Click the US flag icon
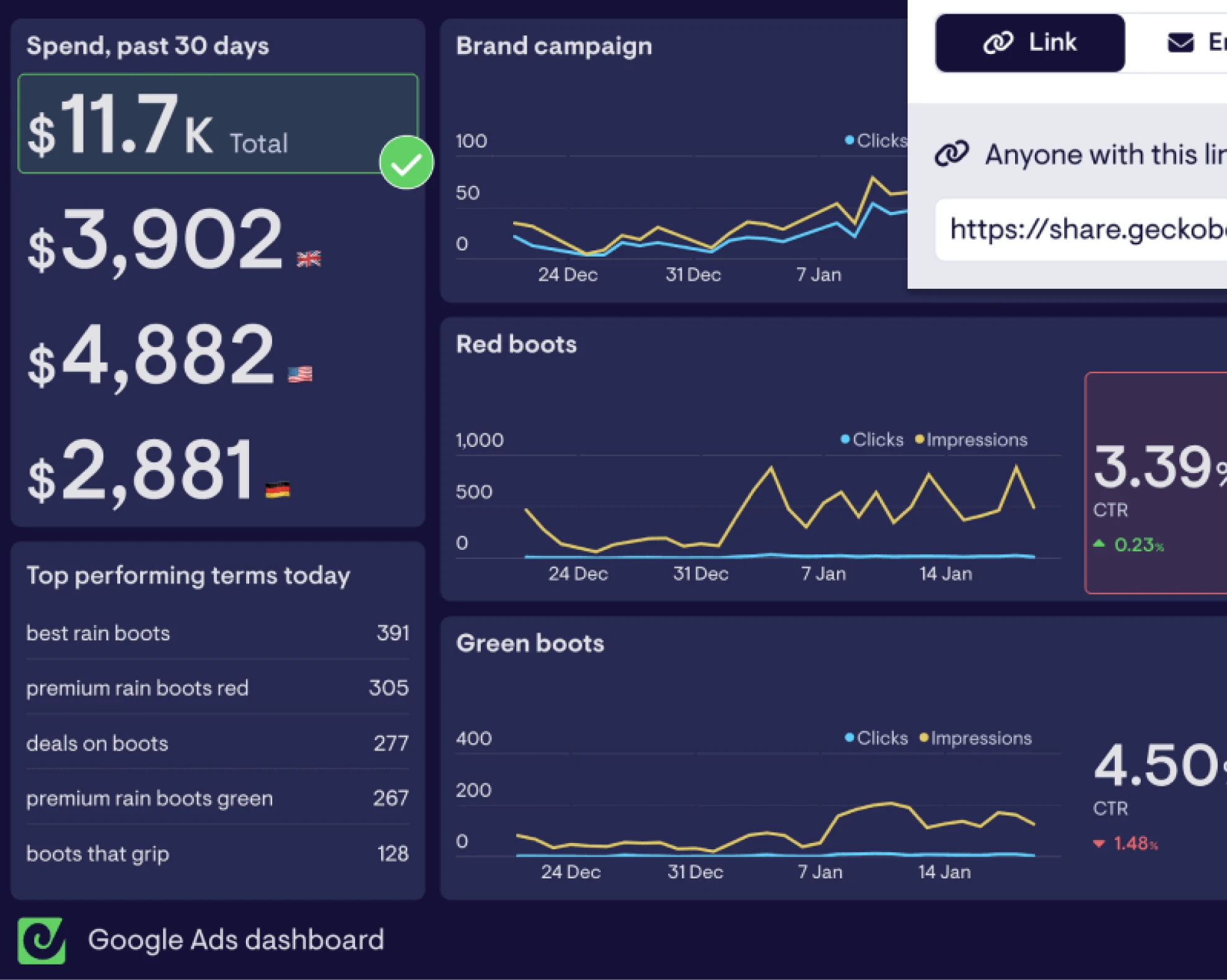Viewport: 1227px width, 980px height. point(301,374)
